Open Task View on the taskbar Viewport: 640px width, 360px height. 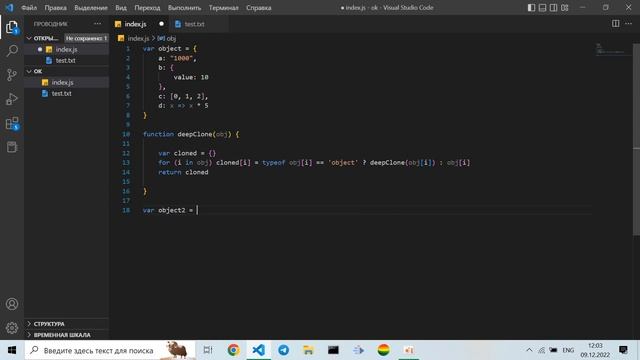(x=208, y=350)
